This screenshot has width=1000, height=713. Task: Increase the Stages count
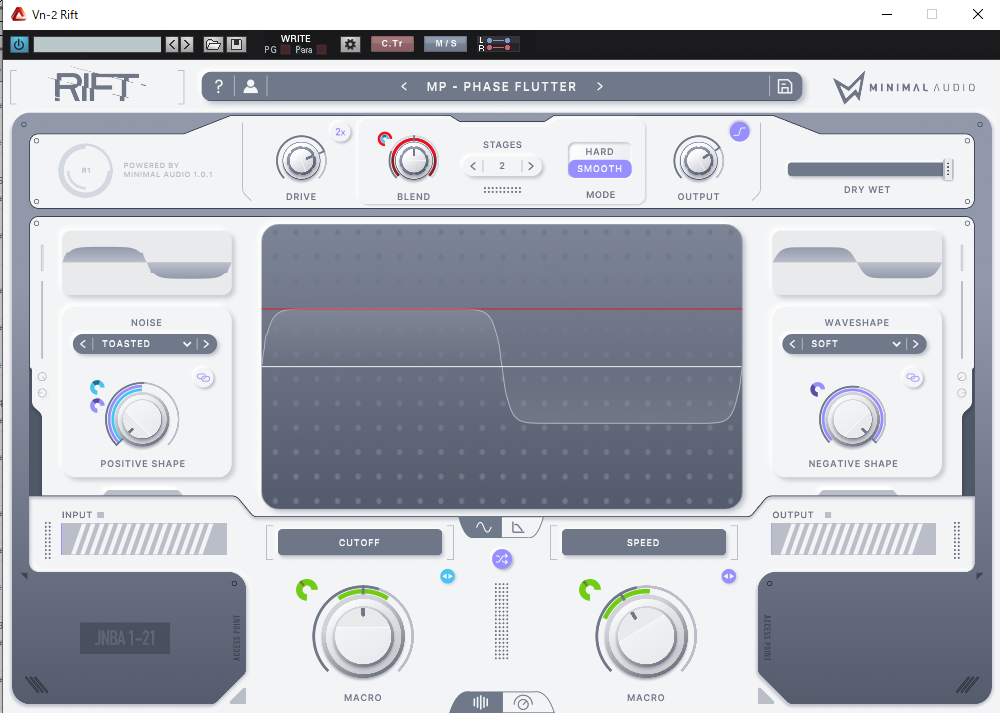(531, 166)
